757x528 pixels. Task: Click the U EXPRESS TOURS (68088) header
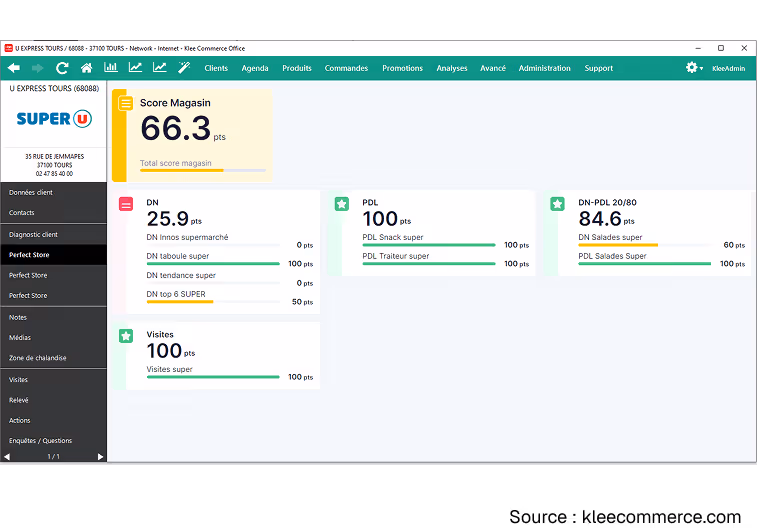(x=54, y=88)
